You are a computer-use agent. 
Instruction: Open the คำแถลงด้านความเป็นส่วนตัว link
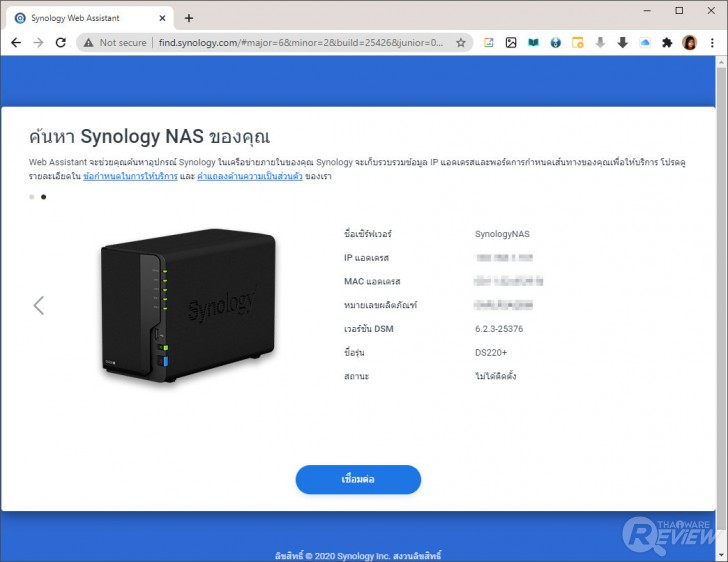[x=250, y=176]
